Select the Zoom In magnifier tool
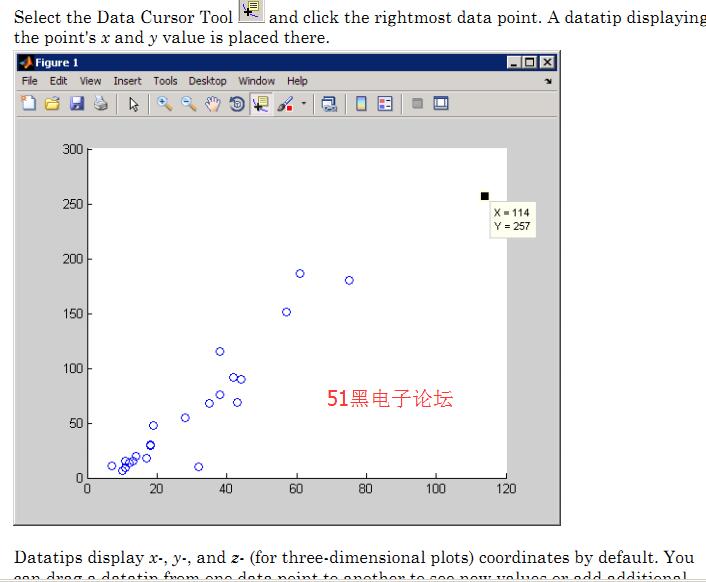 coord(164,103)
